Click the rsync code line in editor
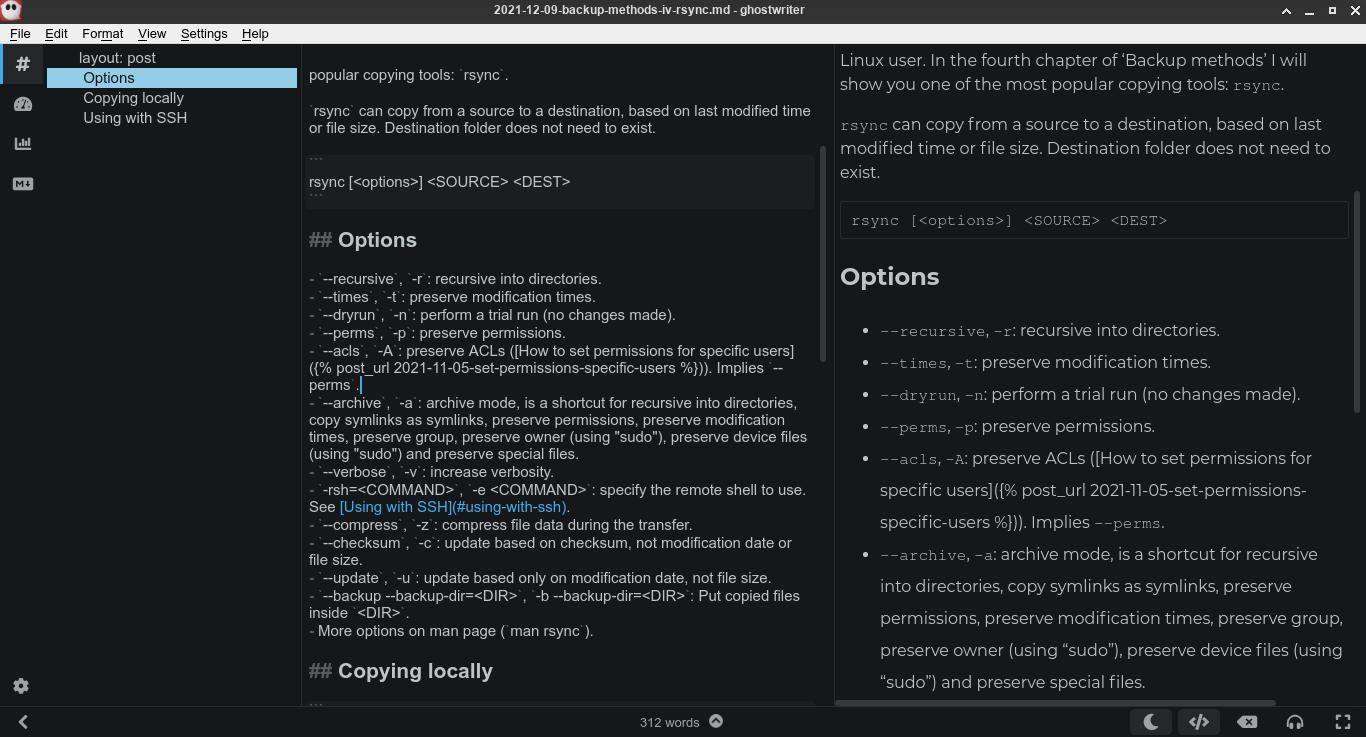1366x737 pixels. pos(440,182)
